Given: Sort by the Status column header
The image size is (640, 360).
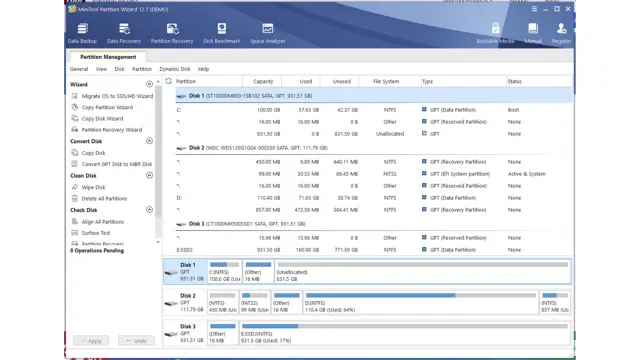Looking at the screenshot, I should tap(539, 81).
